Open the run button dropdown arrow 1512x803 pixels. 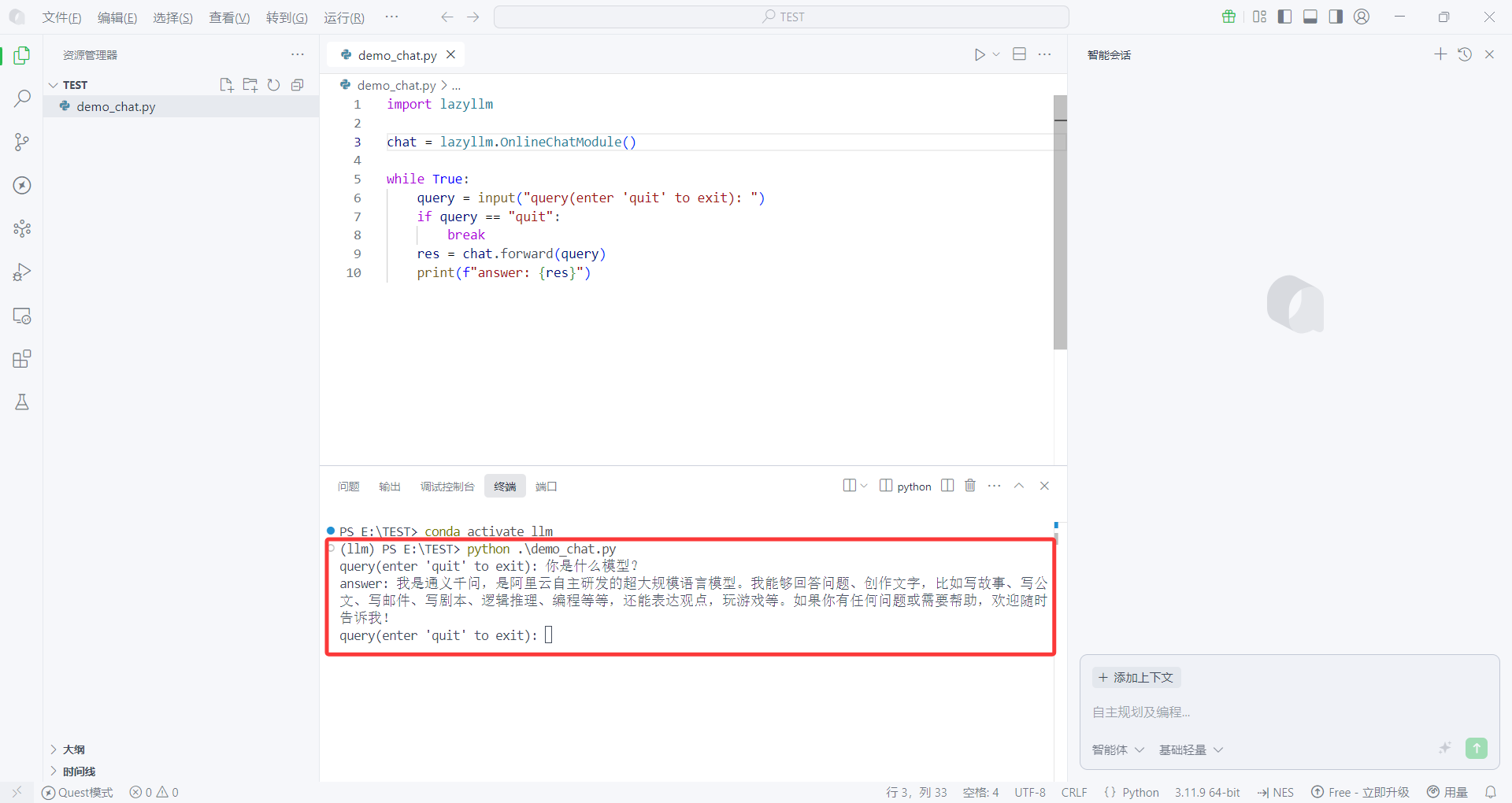pos(996,54)
